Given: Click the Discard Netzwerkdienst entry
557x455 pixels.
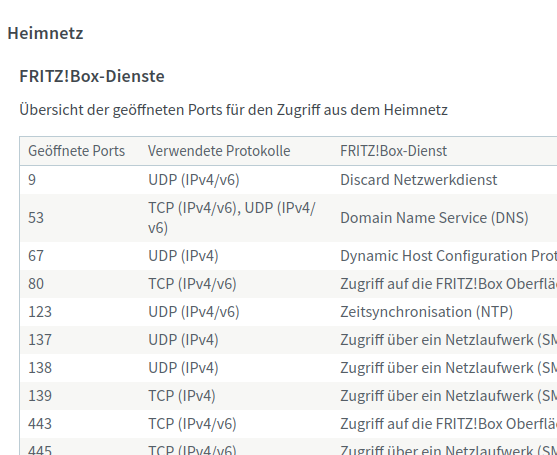Looking at the screenshot, I should pyautogui.click(x=418, y=180).
